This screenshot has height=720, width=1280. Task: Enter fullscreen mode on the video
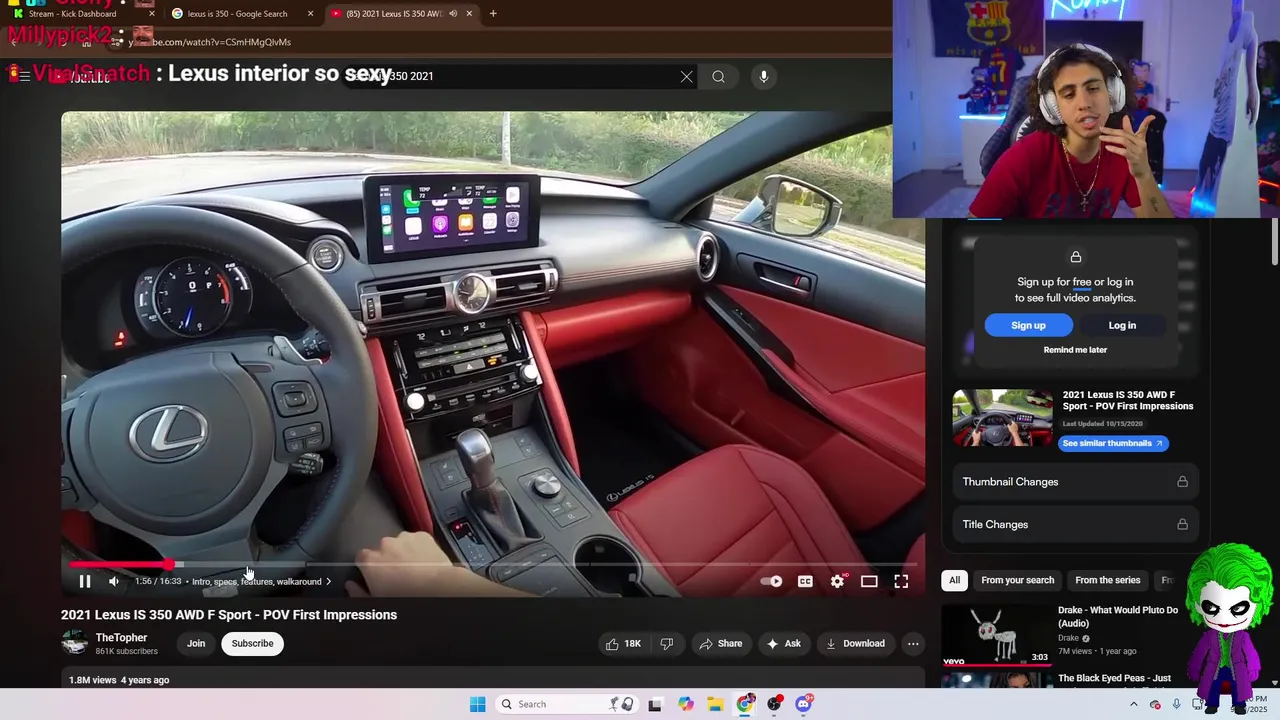coord(901,581)
